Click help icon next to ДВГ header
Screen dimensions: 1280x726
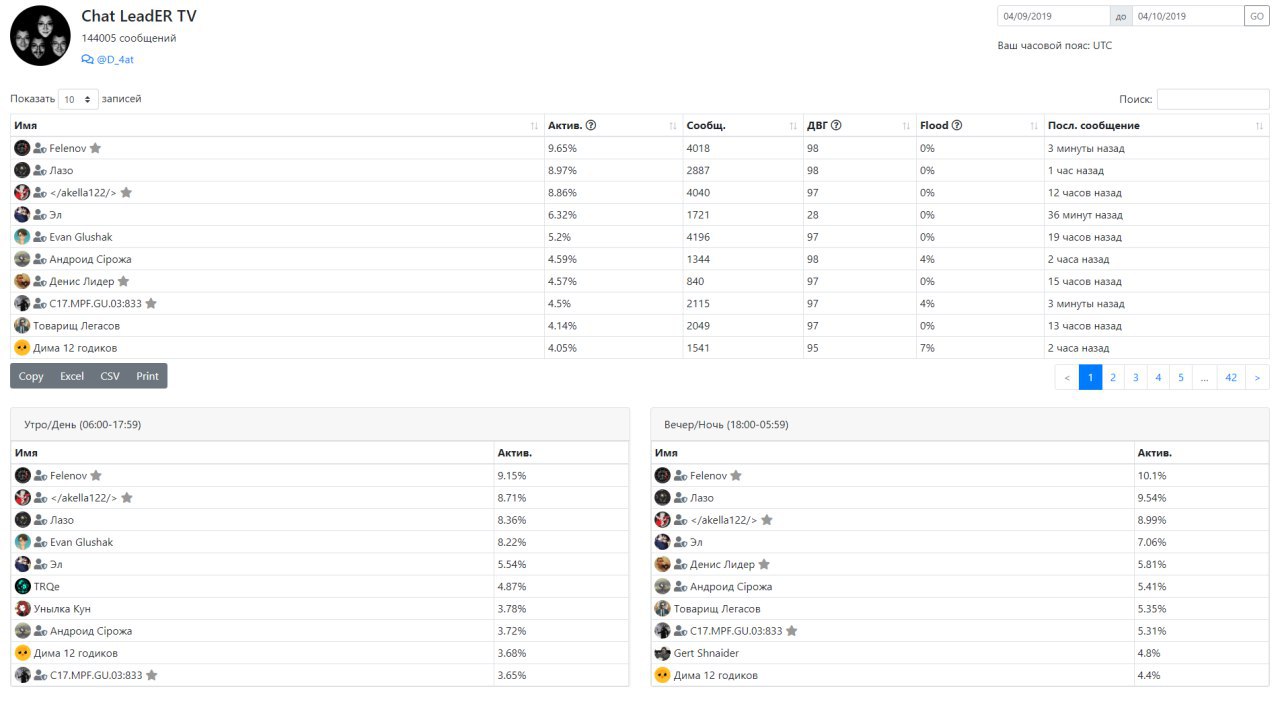836,126
